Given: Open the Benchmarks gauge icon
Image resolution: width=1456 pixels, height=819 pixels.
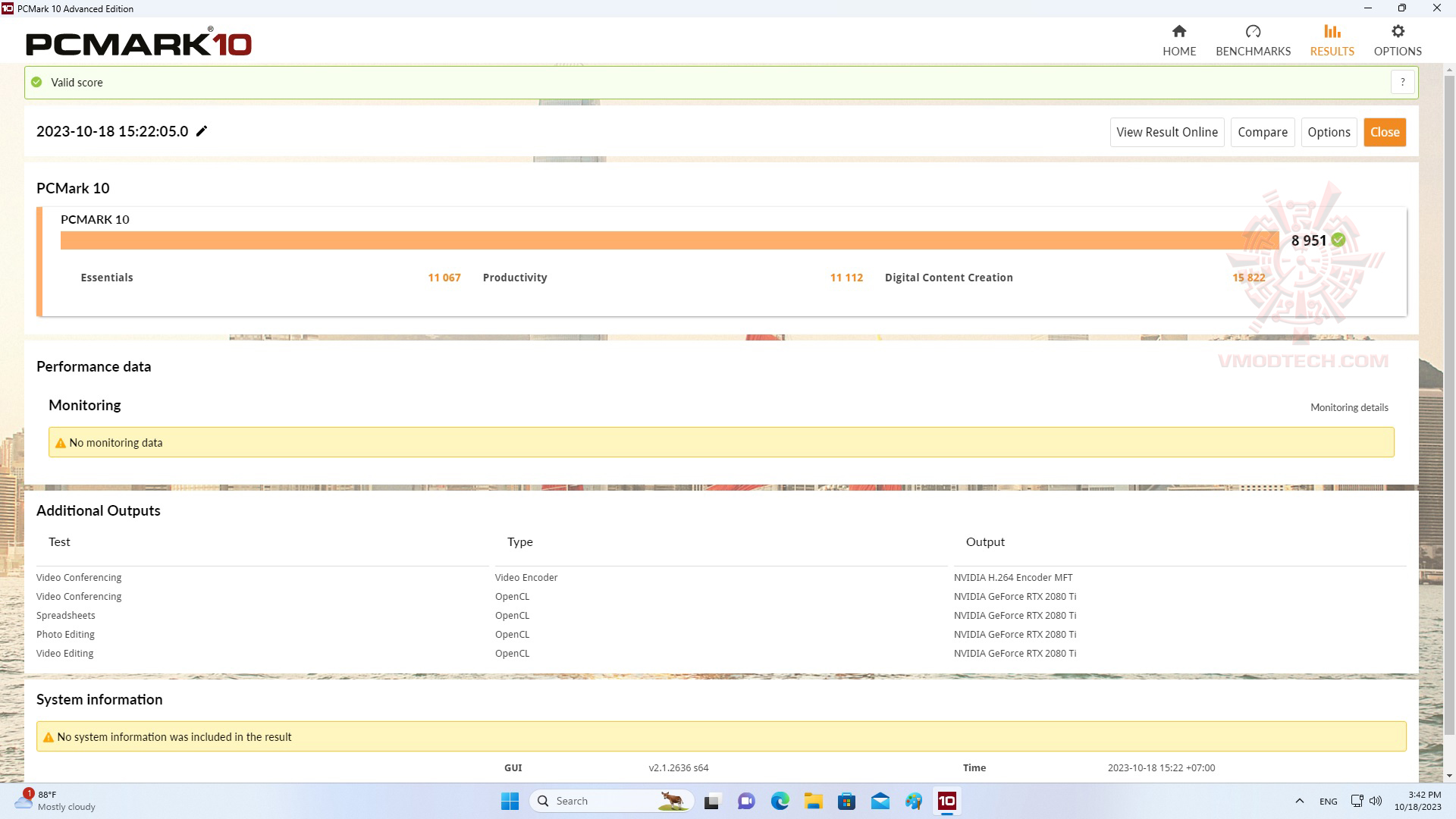Looking at the screenshot, I should pyautogui.click(x=1253, y=32).
